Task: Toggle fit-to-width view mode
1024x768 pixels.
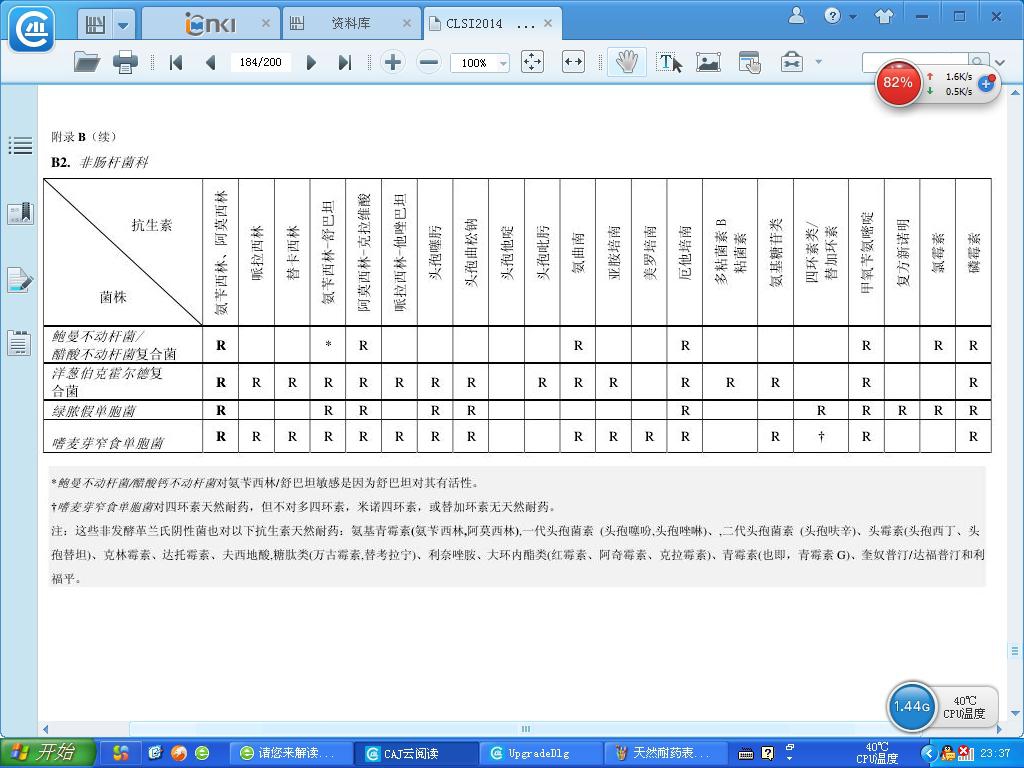Action: click(572, 62)
